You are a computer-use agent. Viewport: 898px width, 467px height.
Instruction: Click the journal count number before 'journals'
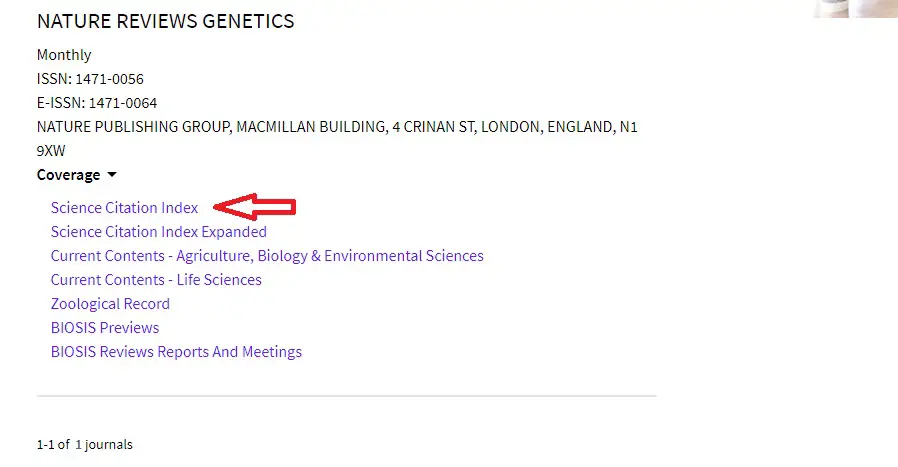tap(78, 445)
